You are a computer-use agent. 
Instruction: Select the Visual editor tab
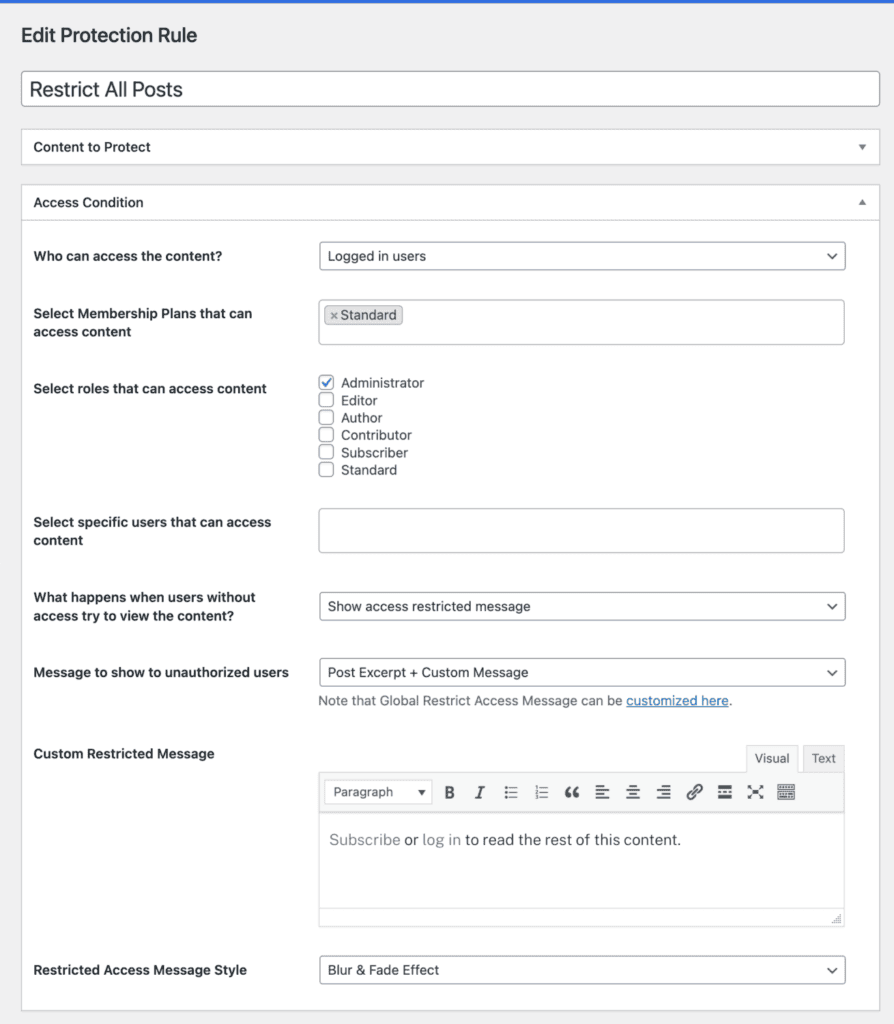click(771, 758)
